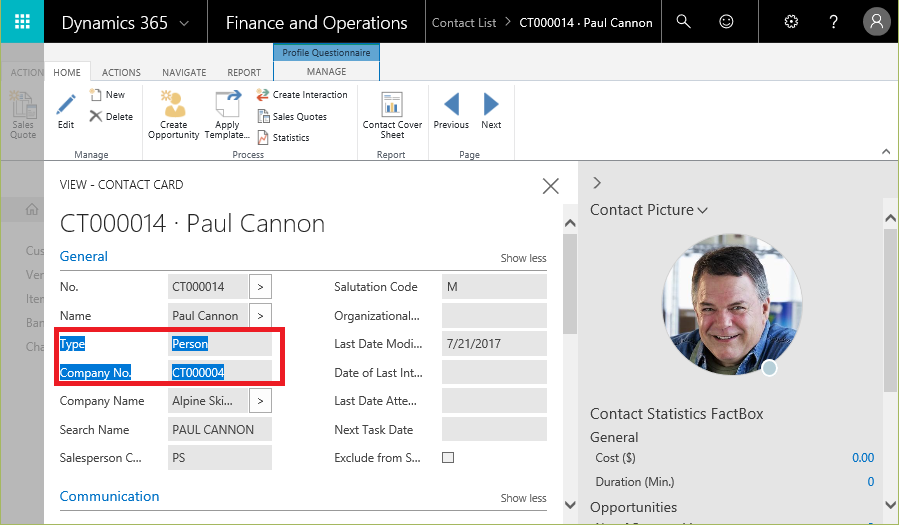Open Statistics from the ribbon
The image size is (899, 525).
point(284,138)
